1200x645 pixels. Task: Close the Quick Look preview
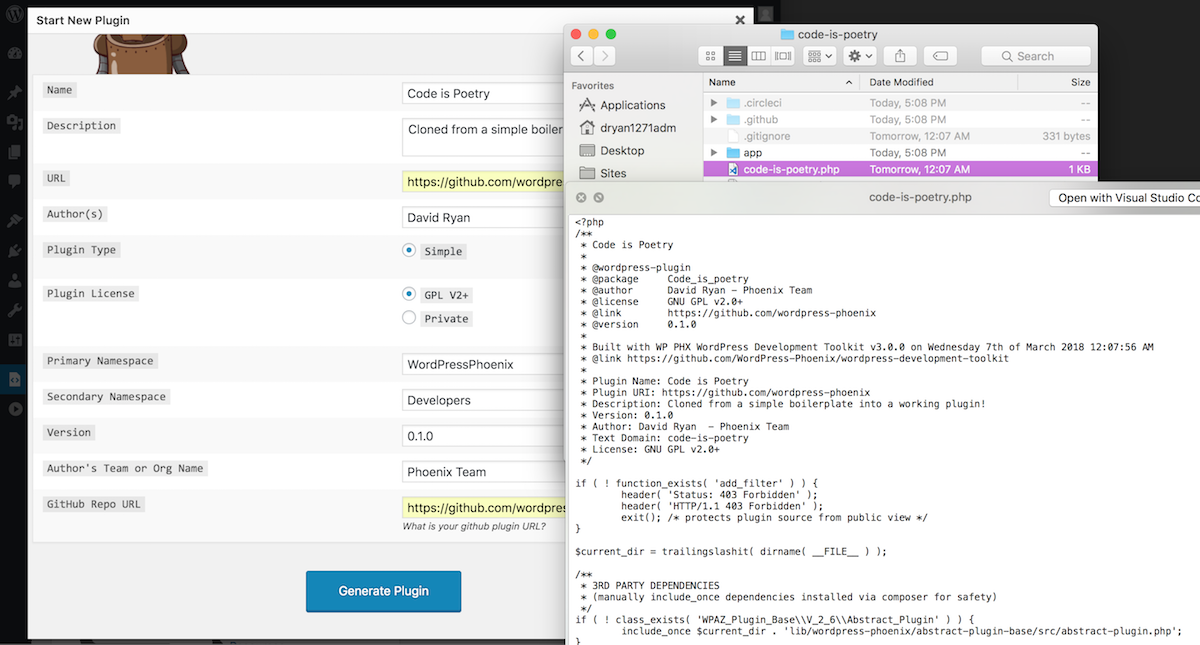coord(582,198)
